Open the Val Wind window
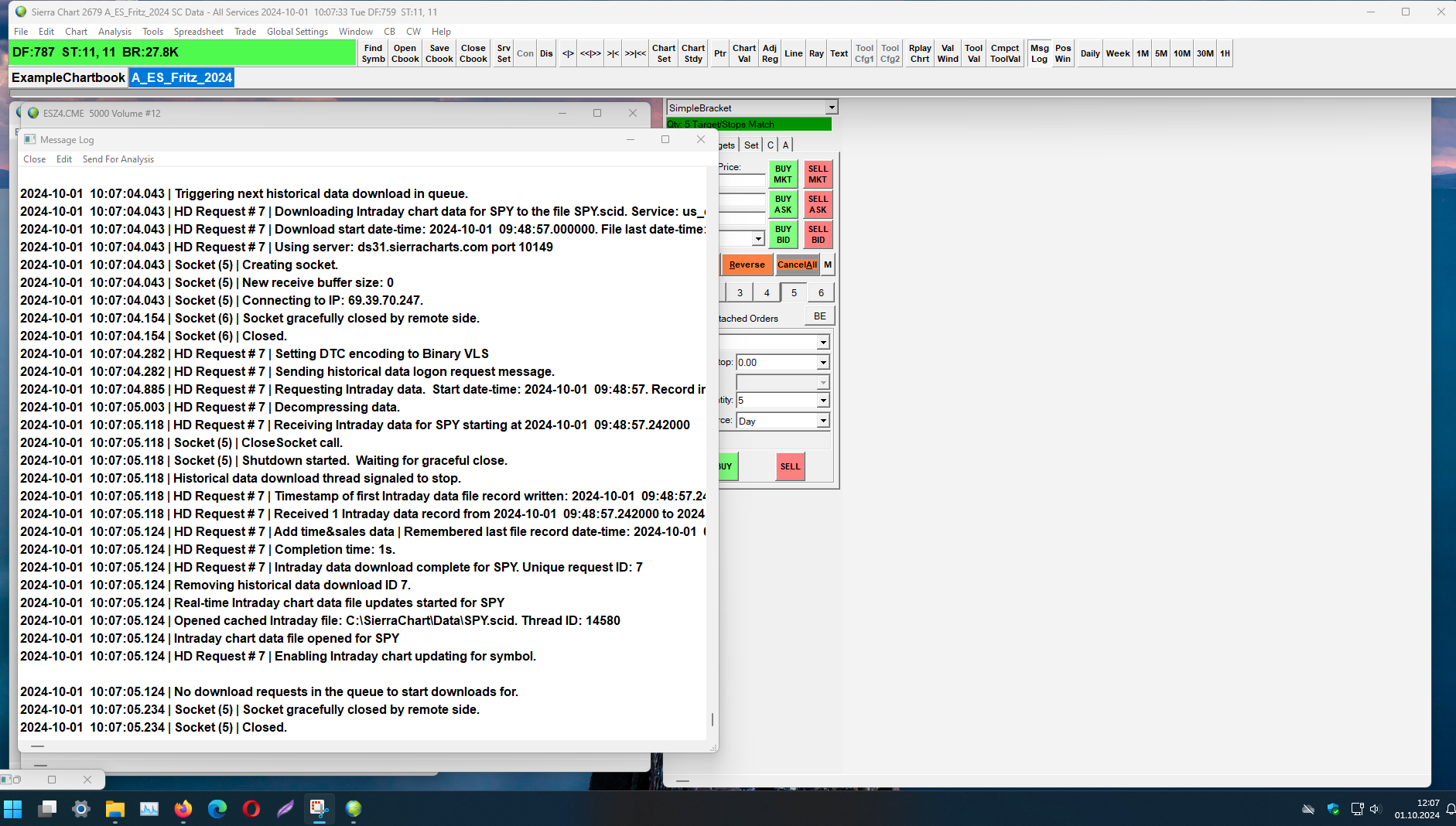Image resolution: width=1456 pixels, height=826 pixels. (948, 53)
